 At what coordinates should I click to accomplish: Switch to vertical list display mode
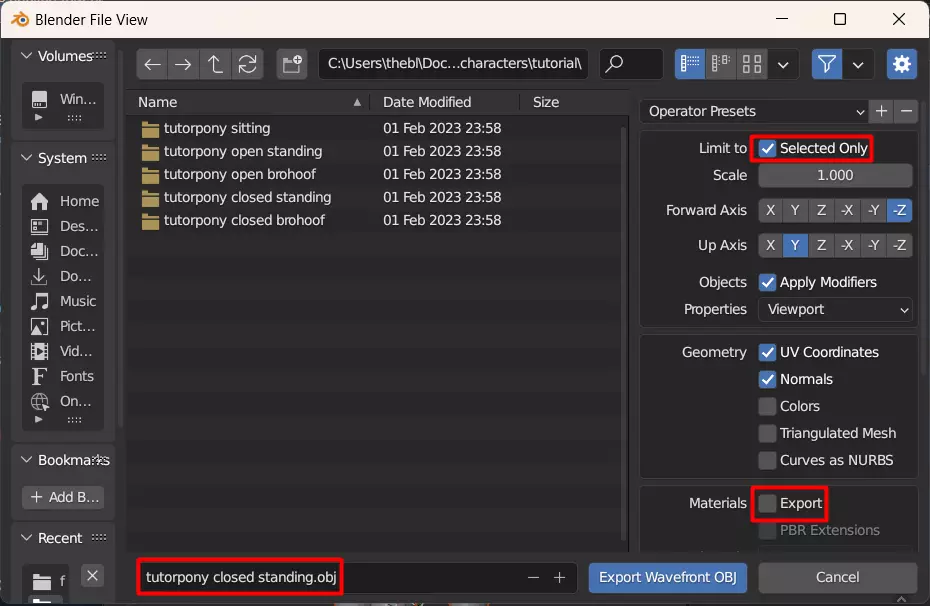point(690,64)
